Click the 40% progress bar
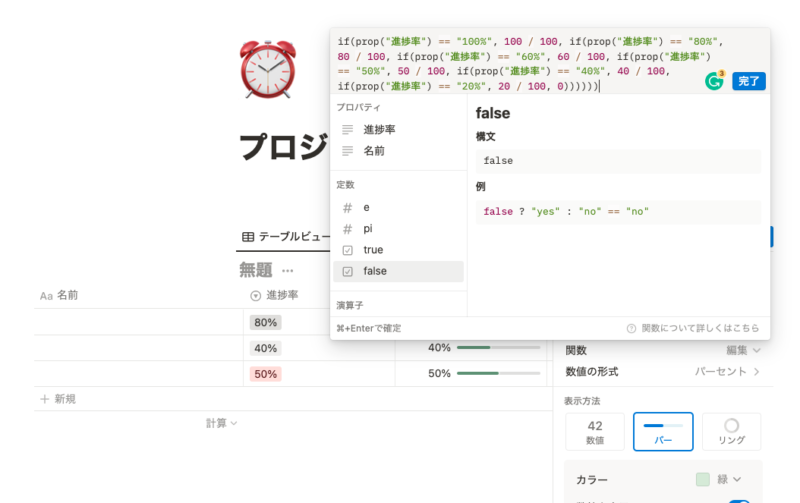The width and height of the screenshot is (800, 503). (498, 347)
